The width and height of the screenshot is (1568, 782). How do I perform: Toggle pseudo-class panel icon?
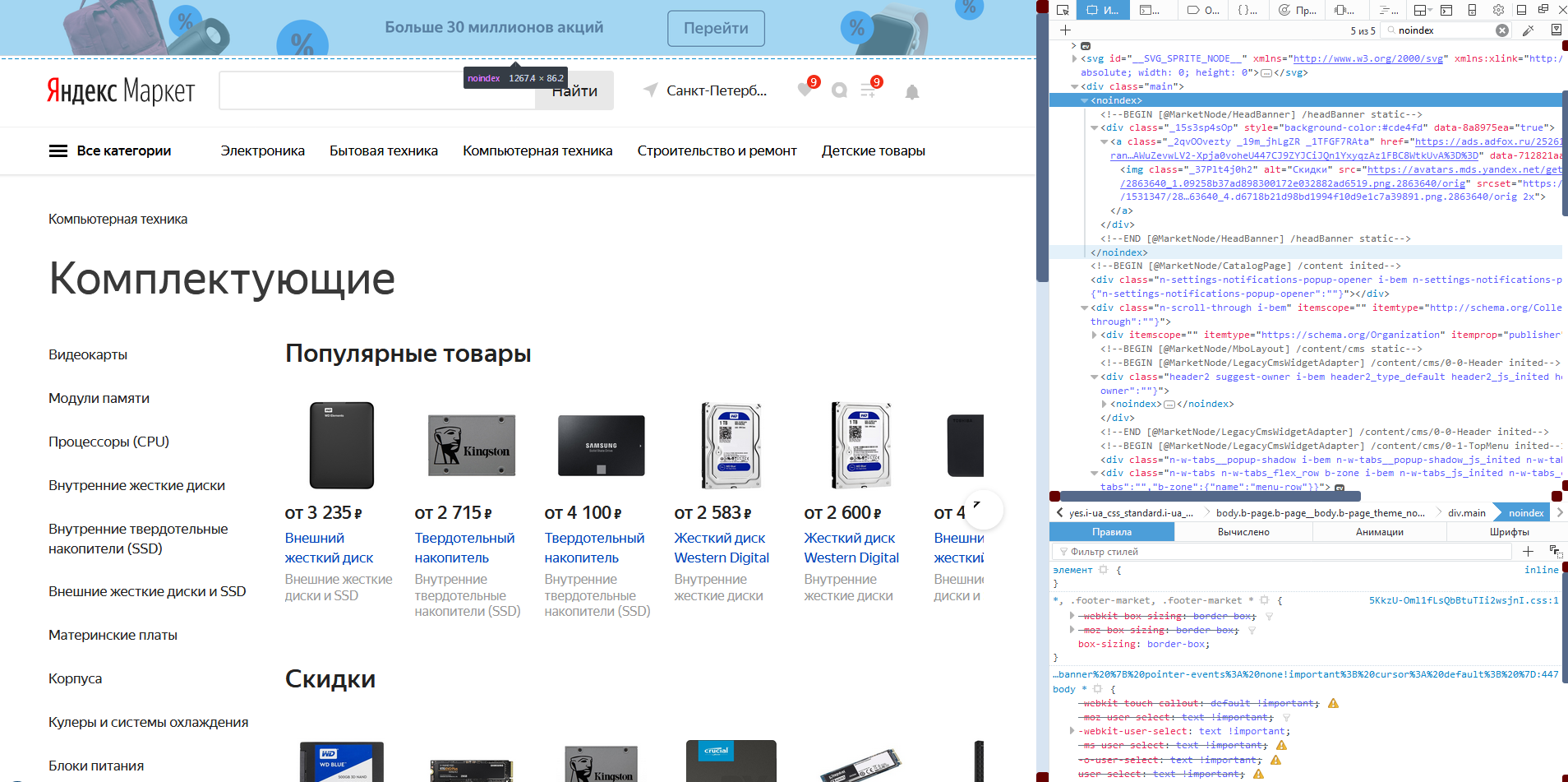click(x=1555, y=552)
